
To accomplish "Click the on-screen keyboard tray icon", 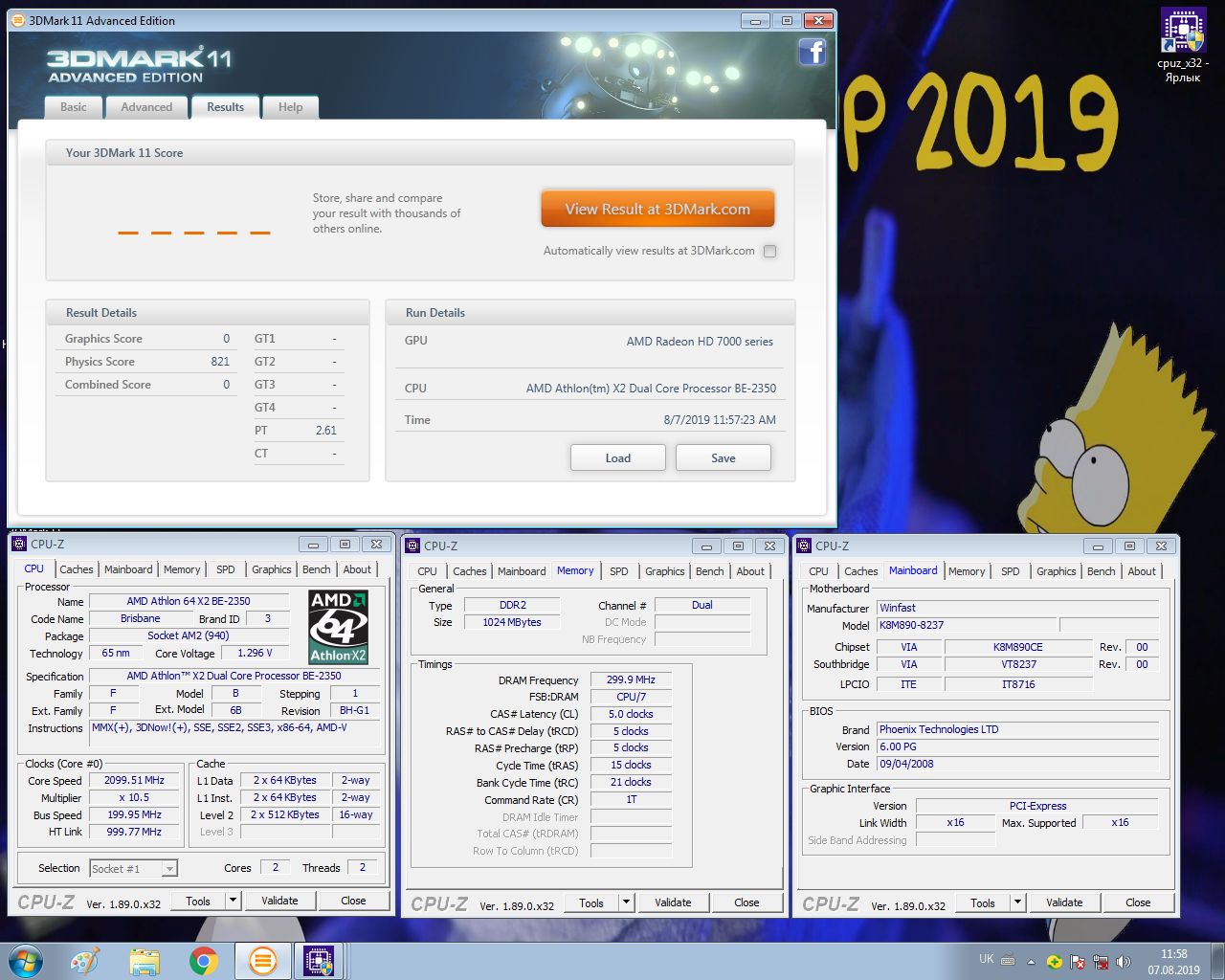I will 1008,961.
